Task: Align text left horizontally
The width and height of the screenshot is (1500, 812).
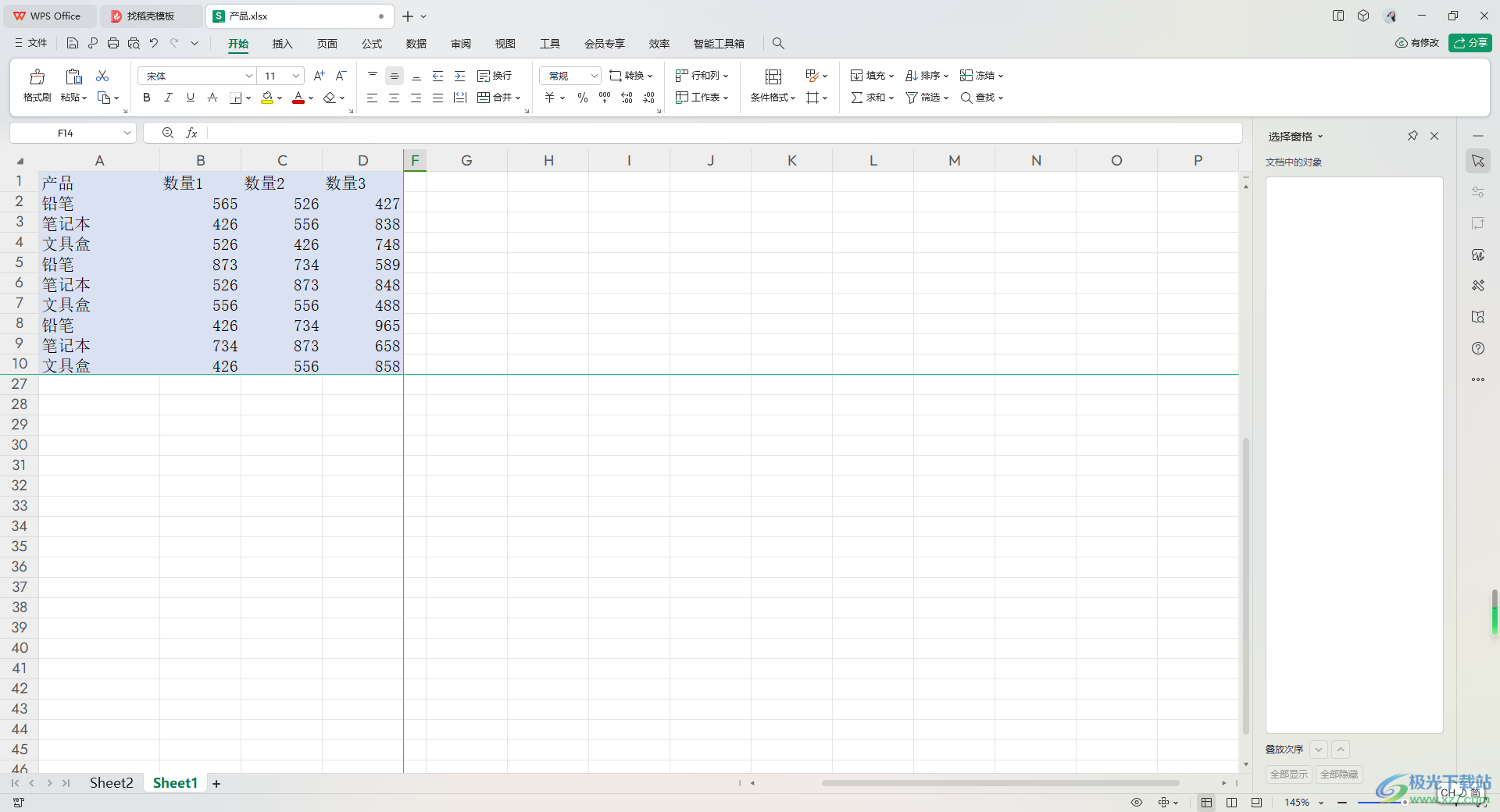Action: [x=373, y=98]
